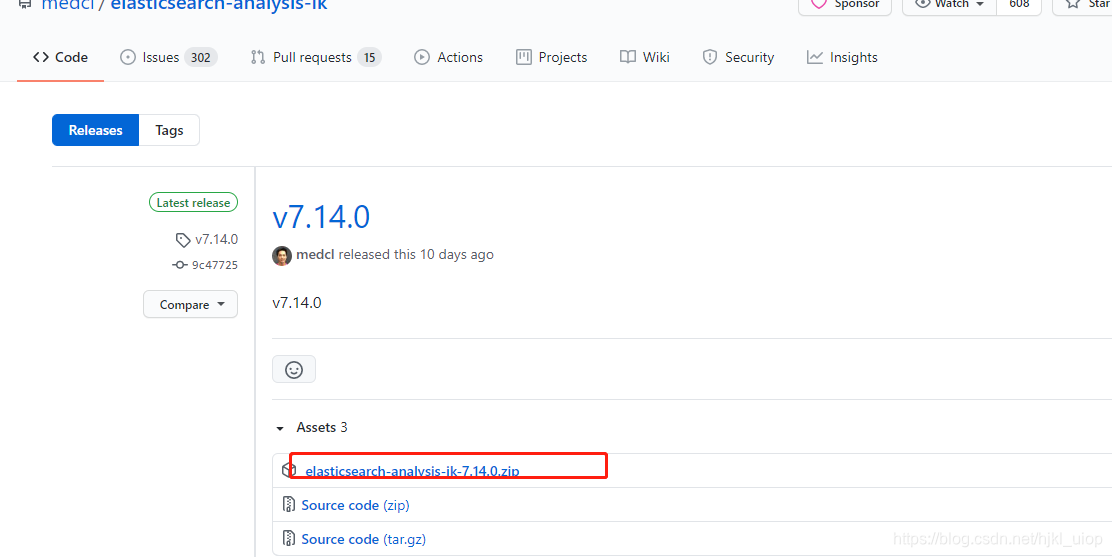This screenshot has height=557, width=1112.
Task: Click the medcl owner link in header
Action: (68, 5)
